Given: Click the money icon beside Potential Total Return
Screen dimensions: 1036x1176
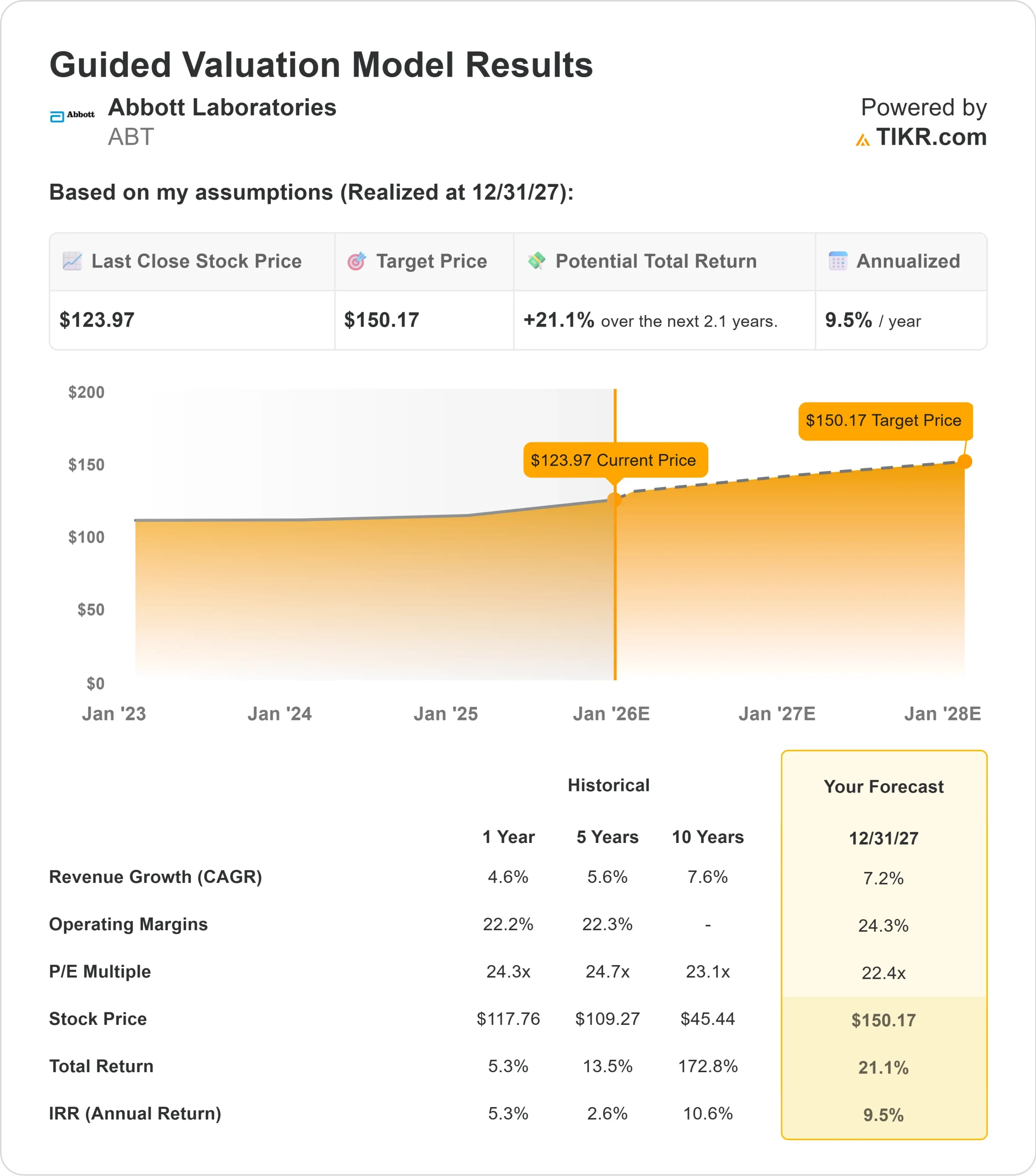Looking at the screenshot, I should (x=536, y=260).
